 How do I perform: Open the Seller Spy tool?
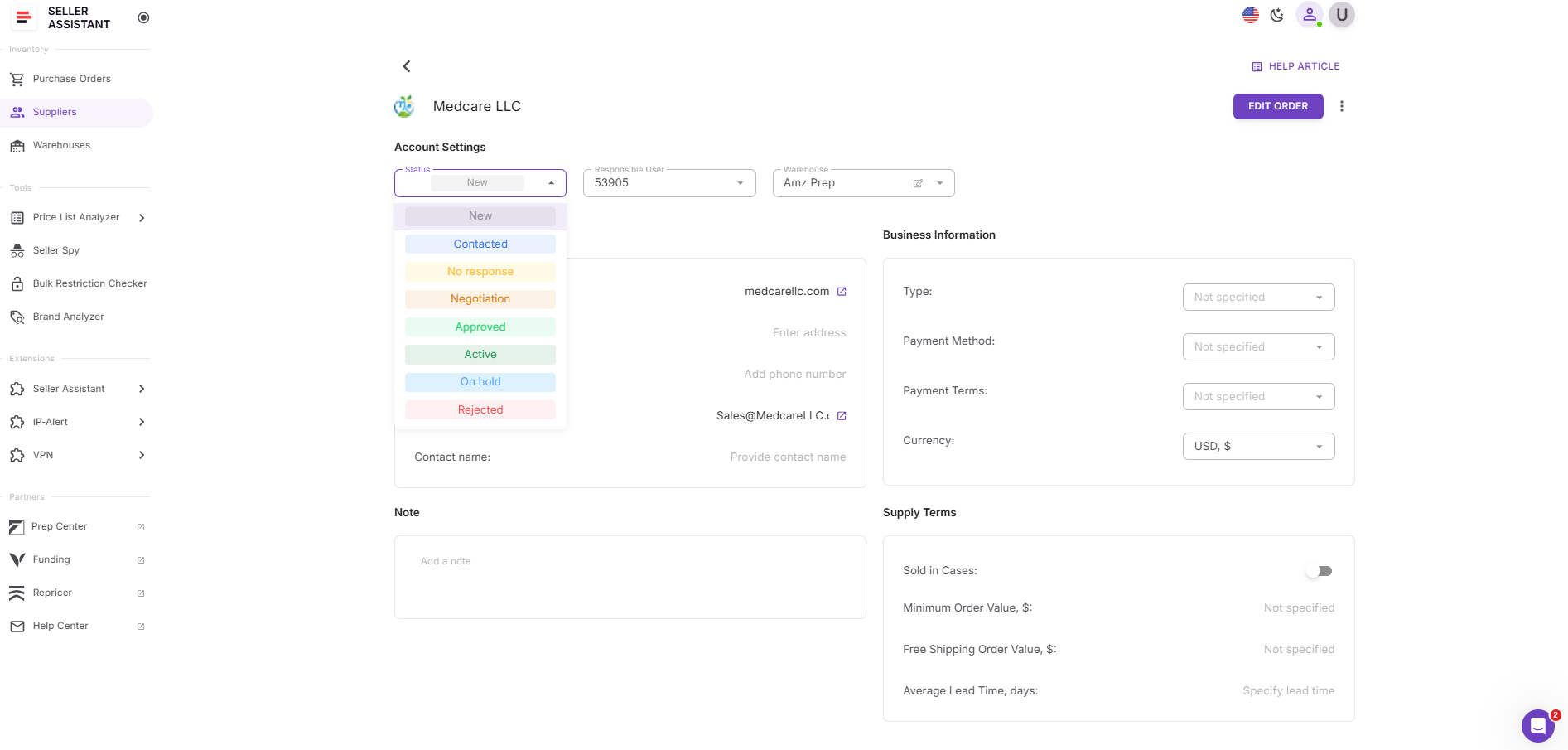coord(55,250)
